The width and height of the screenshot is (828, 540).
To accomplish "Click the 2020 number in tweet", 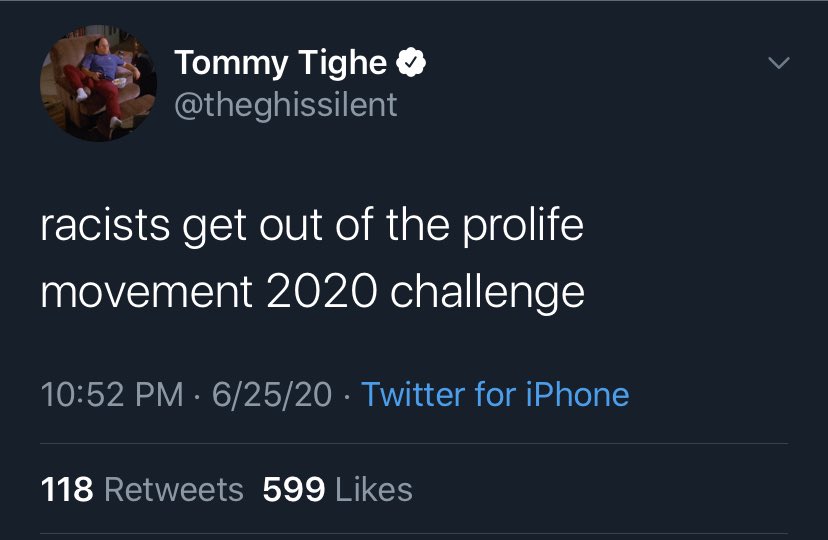I will pos(322,292).
